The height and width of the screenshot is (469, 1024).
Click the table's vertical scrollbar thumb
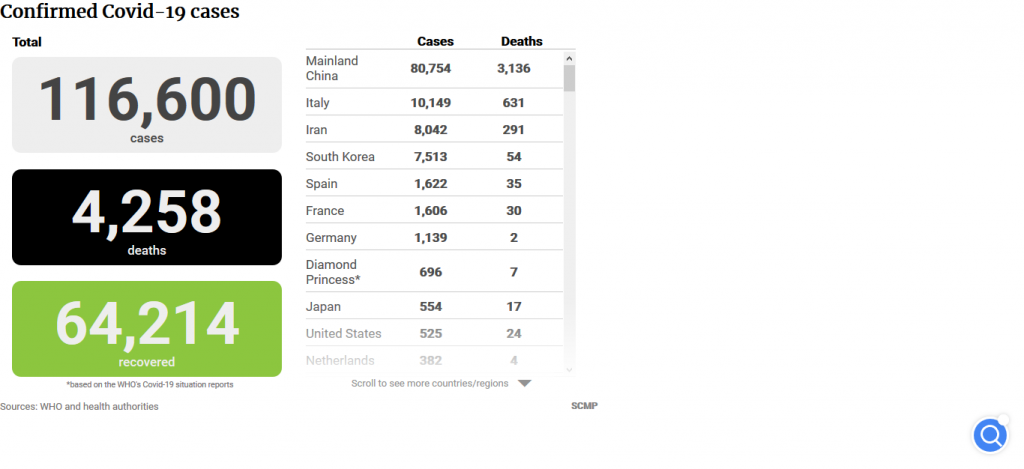[569, 78]
